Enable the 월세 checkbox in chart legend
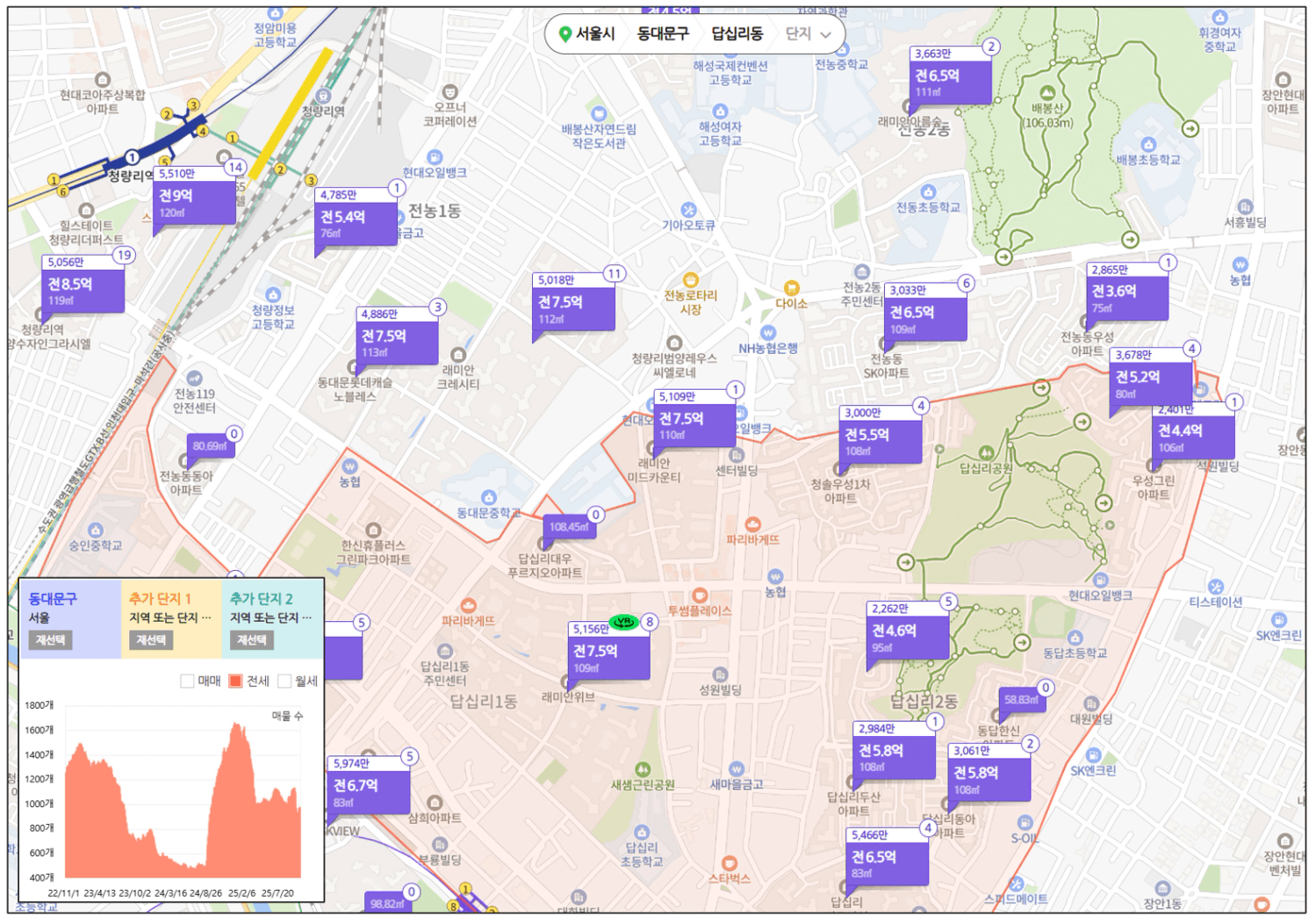This screenshot has width=1316, height=924. (x=284, y=682)
